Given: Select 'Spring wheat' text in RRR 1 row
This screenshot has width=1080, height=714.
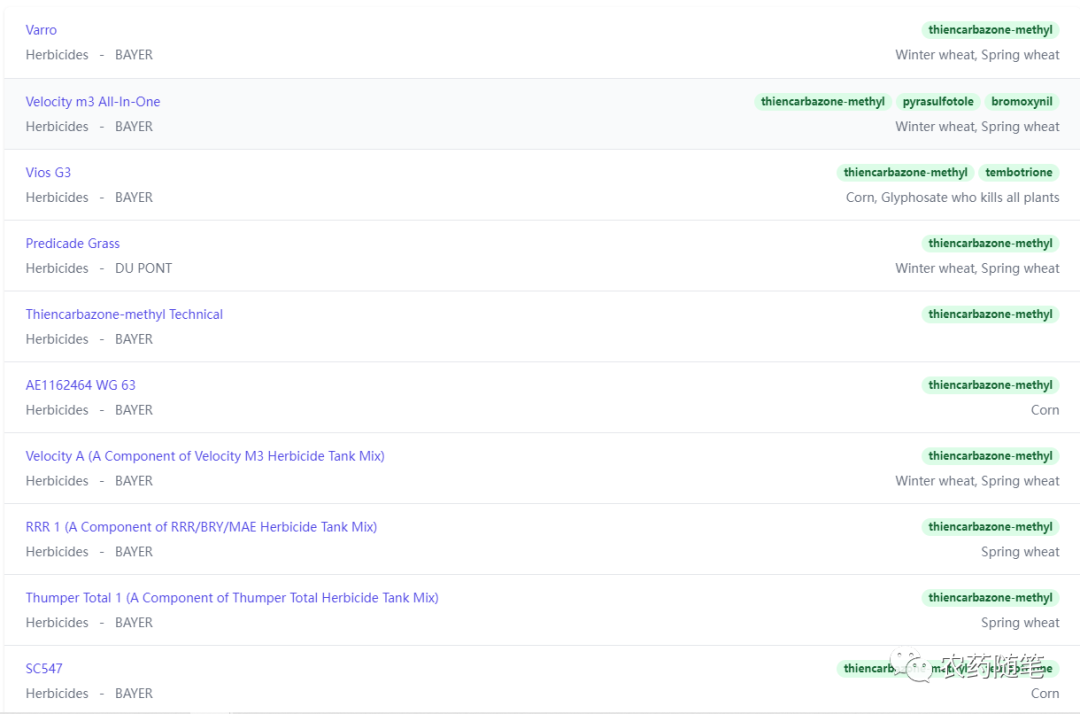Looking at the screenshot, I should [1020, 552].
